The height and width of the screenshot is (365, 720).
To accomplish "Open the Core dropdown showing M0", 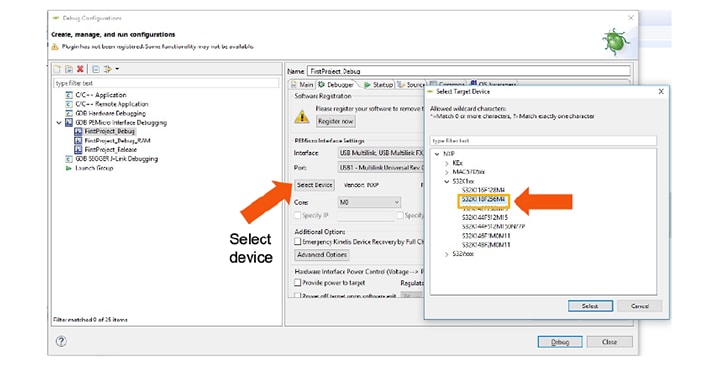I will 369,202.
